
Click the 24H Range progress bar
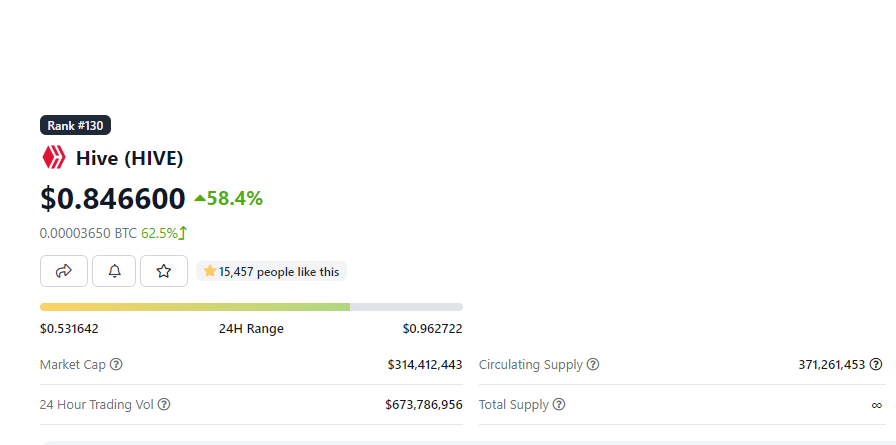coord(251,307)
